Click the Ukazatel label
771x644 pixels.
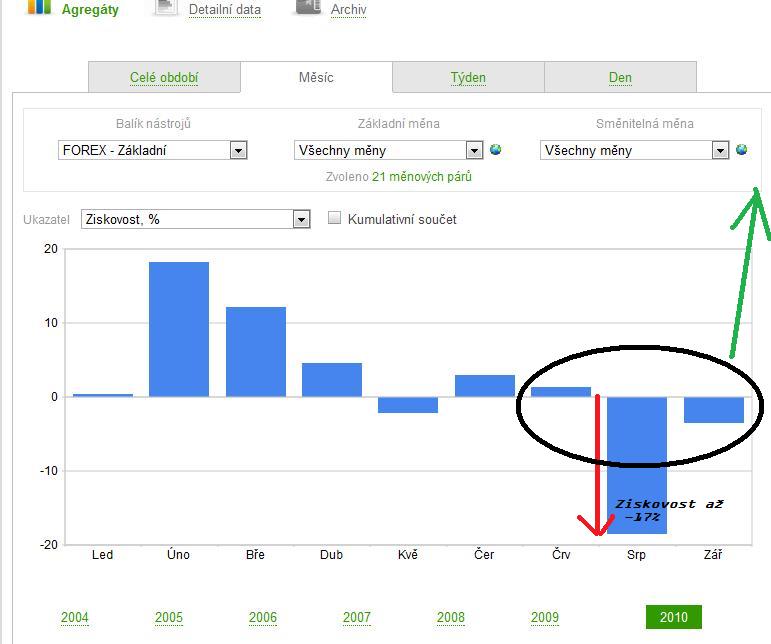[47, 219]
